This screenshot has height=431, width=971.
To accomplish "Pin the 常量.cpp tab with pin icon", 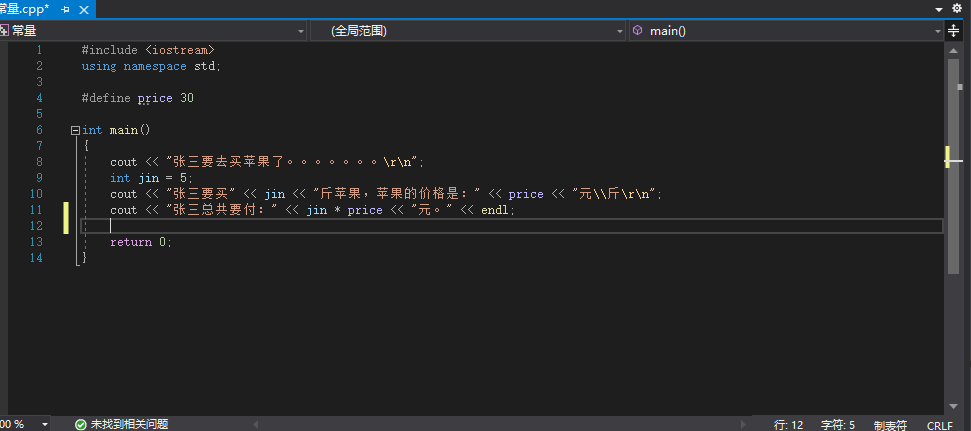I will [66, 9].
